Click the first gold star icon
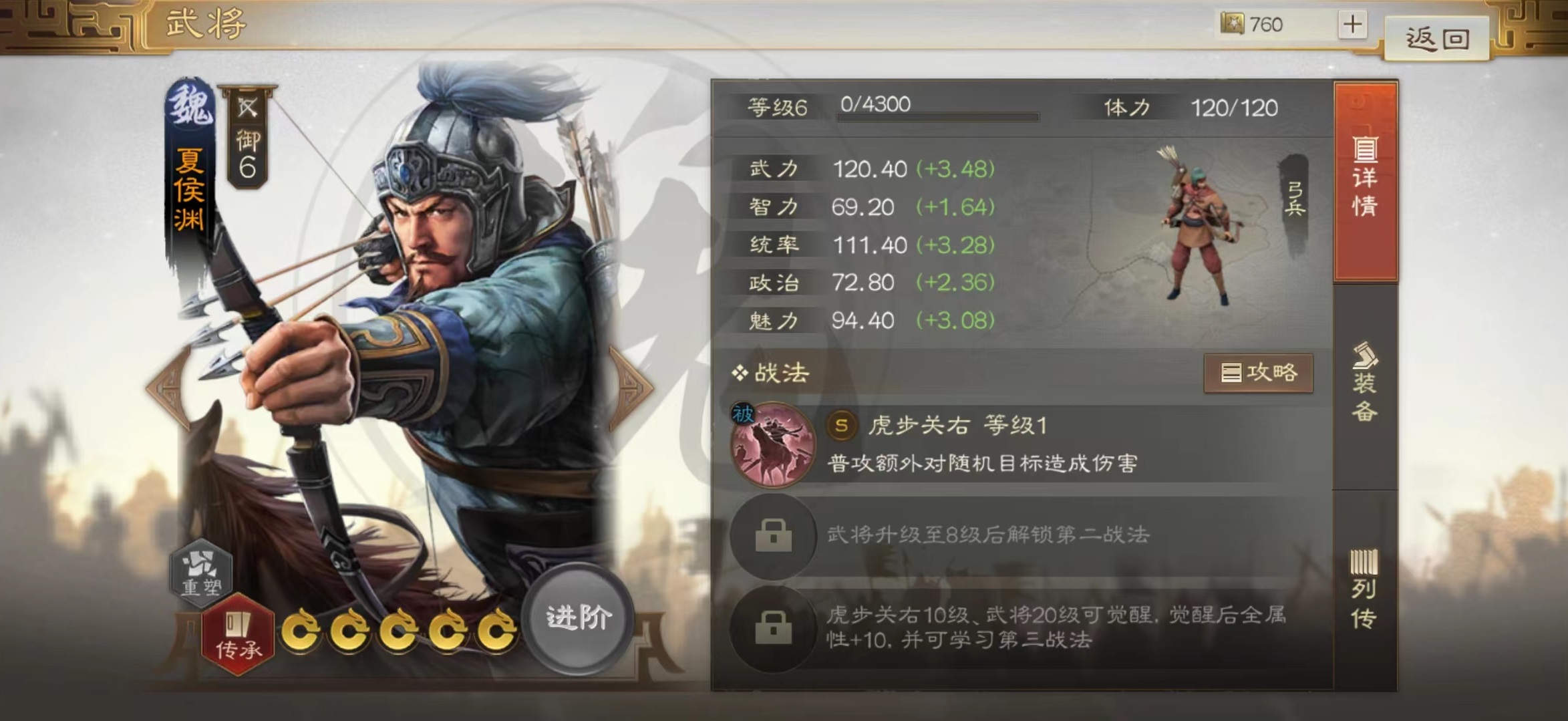The height and width of the screenshot is (721, 1568). click(301, 631)
